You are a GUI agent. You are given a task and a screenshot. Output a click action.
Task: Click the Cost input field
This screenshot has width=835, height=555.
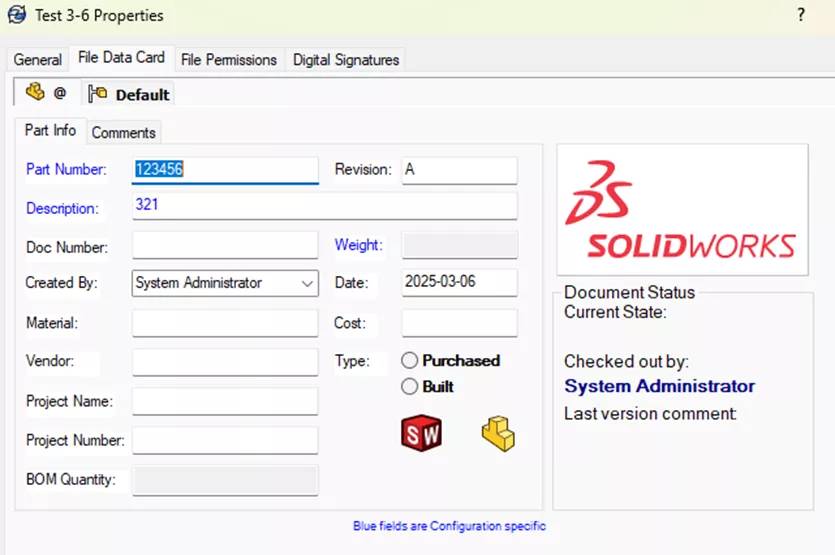(460, 323)
